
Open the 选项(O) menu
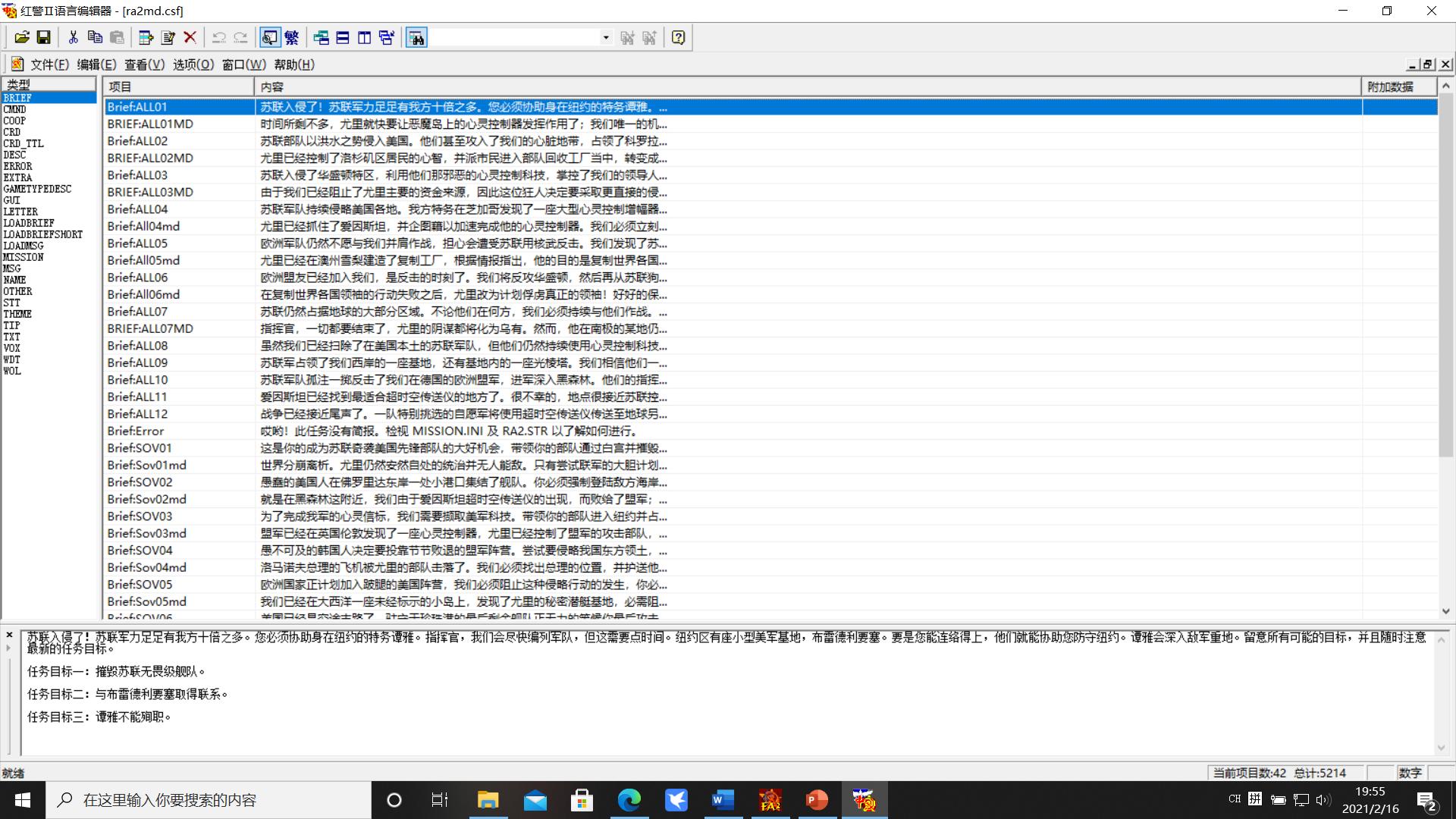193,64
